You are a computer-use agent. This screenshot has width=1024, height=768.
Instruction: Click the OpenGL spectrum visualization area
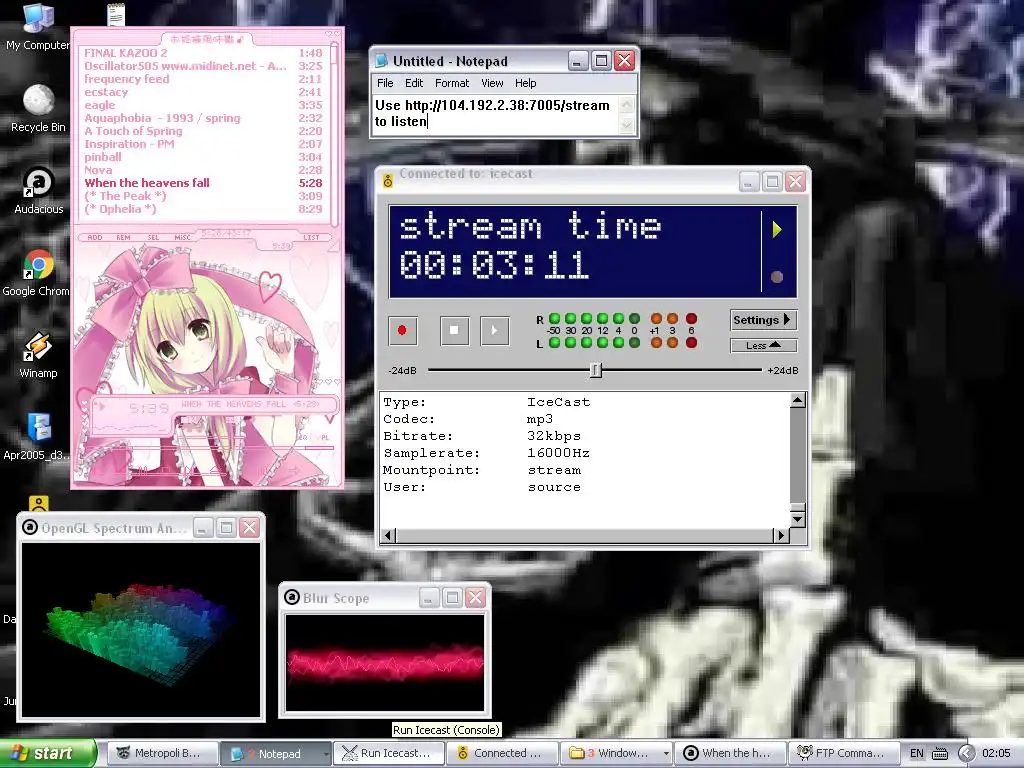[140, 630]
